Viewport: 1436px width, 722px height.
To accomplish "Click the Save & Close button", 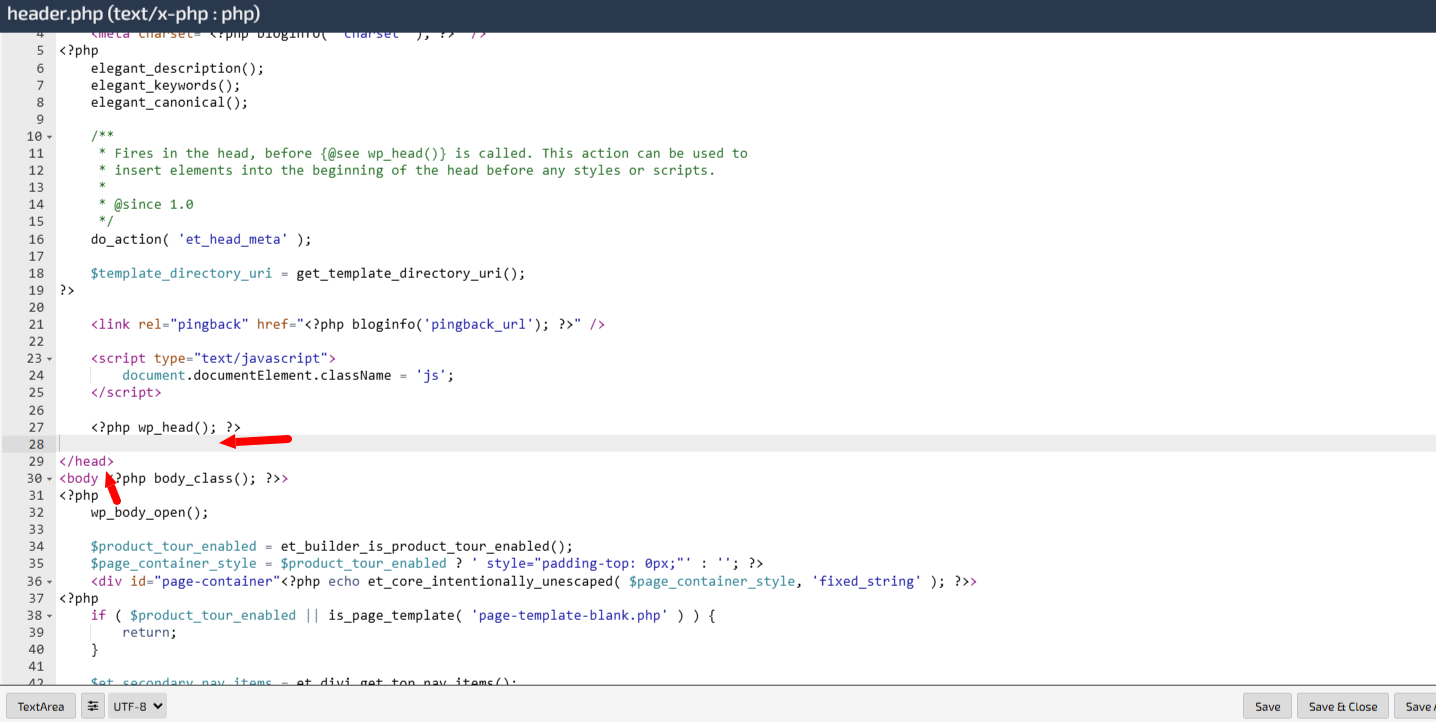I will (x=1343, y=706).
